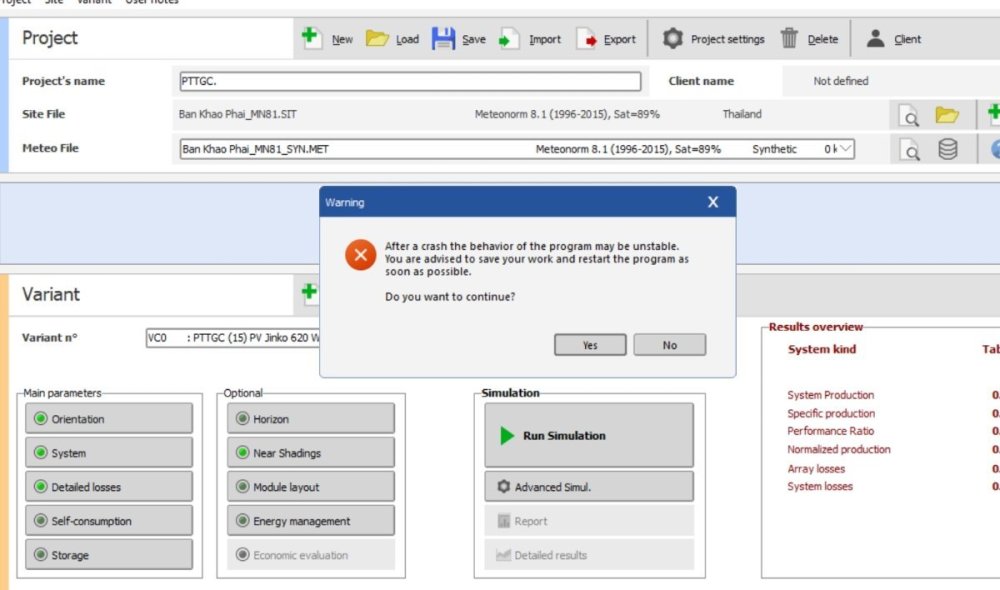Open meteo database icon
The image size is (1000, 590).
[x=947, y=149]
